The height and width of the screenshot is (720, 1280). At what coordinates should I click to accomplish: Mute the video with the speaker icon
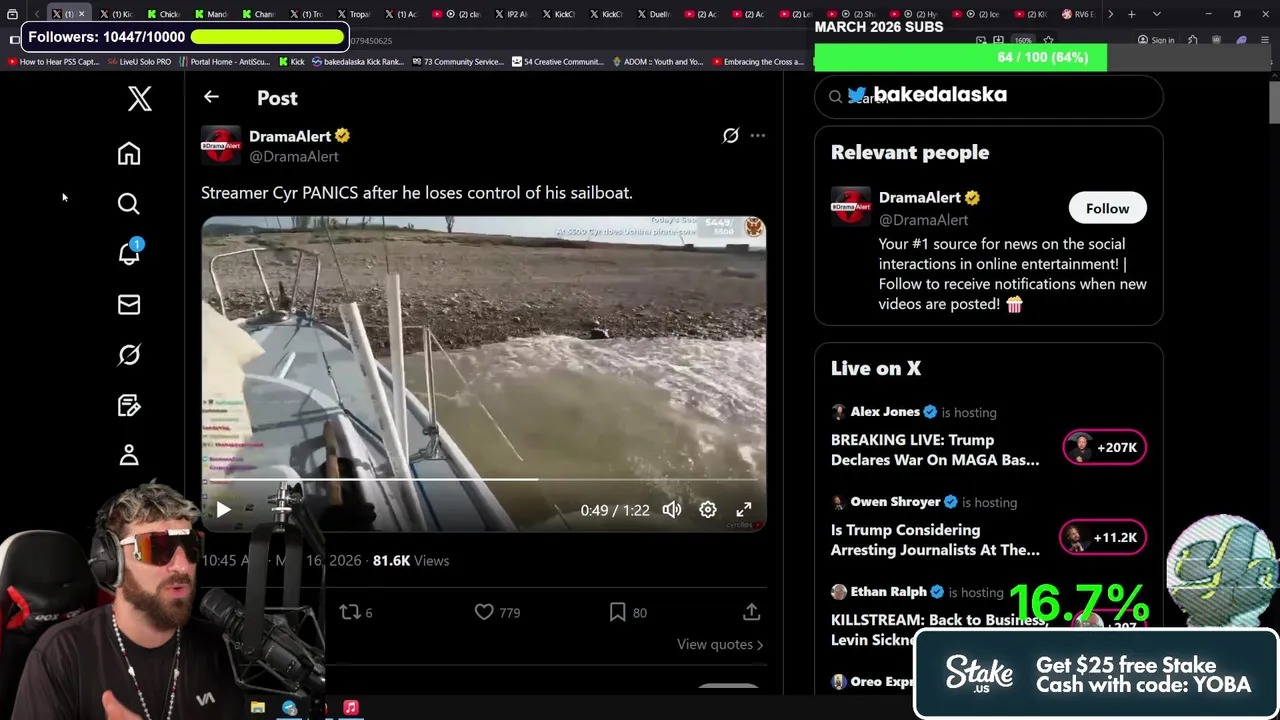coord(672,510)
